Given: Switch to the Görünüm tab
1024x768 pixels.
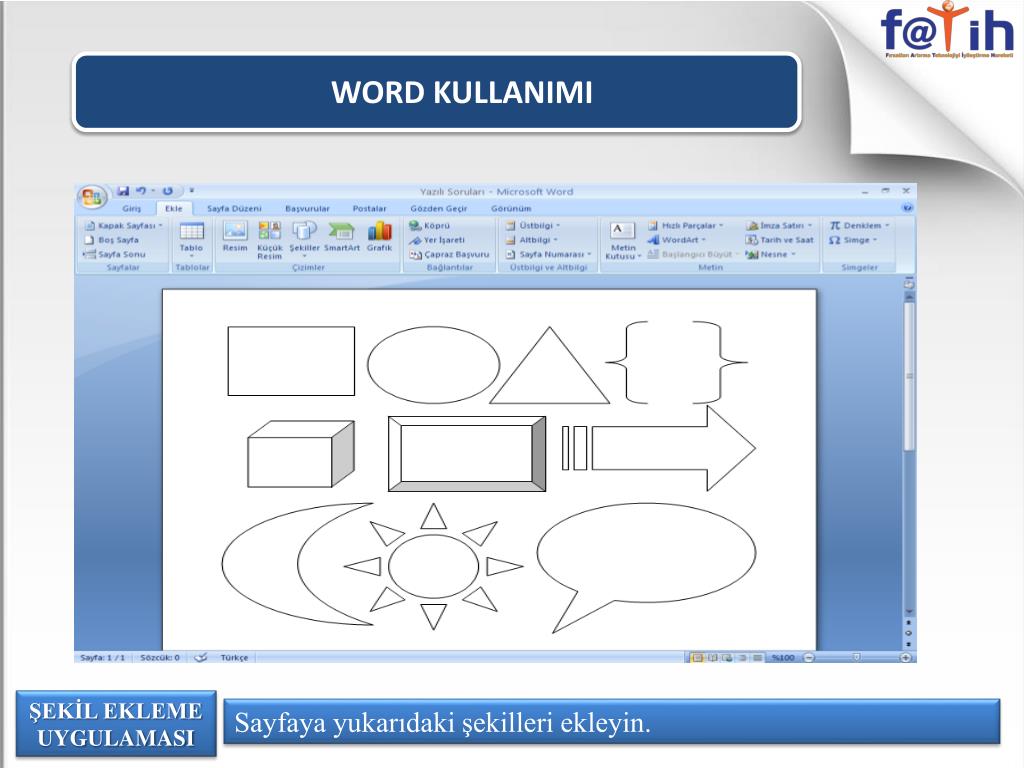Looking at the screenshot, I should pos(511,208).
